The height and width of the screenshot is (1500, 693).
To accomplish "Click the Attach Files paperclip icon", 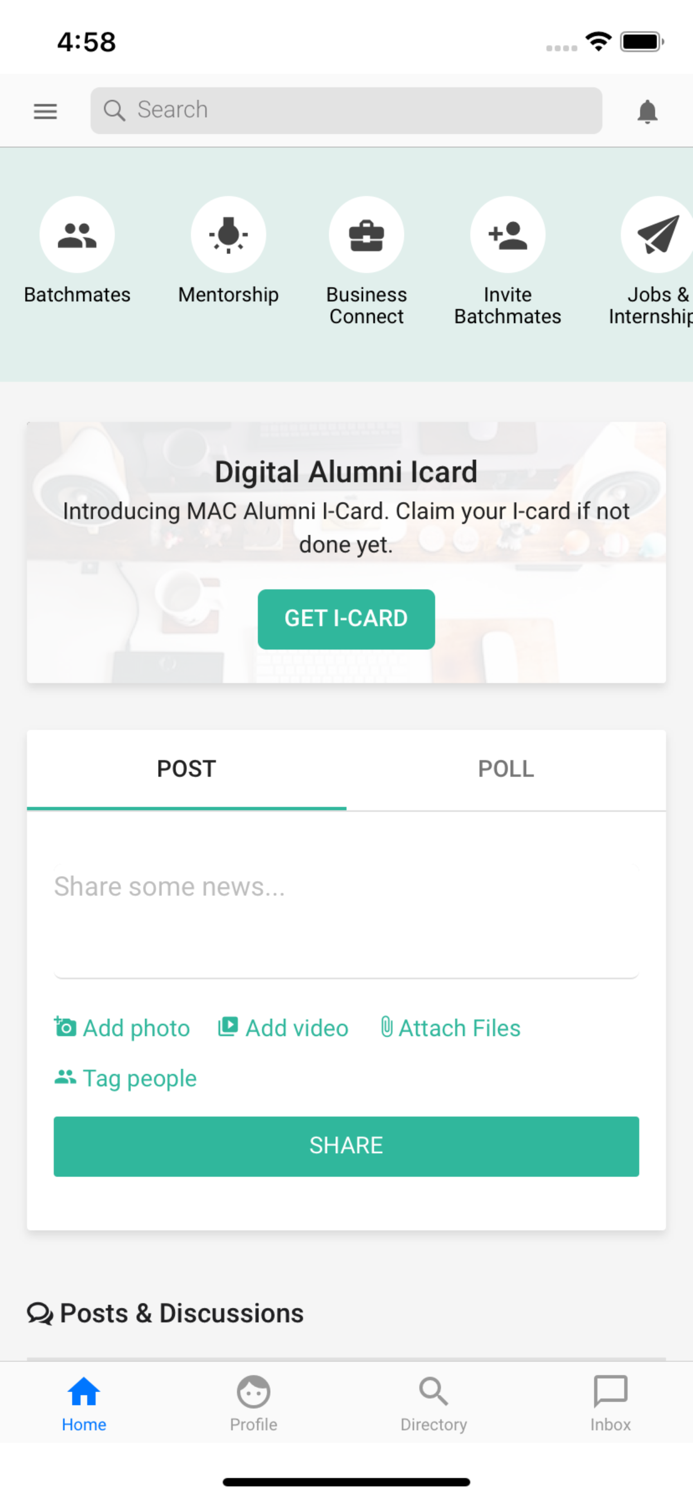I will click(387, 1027).
